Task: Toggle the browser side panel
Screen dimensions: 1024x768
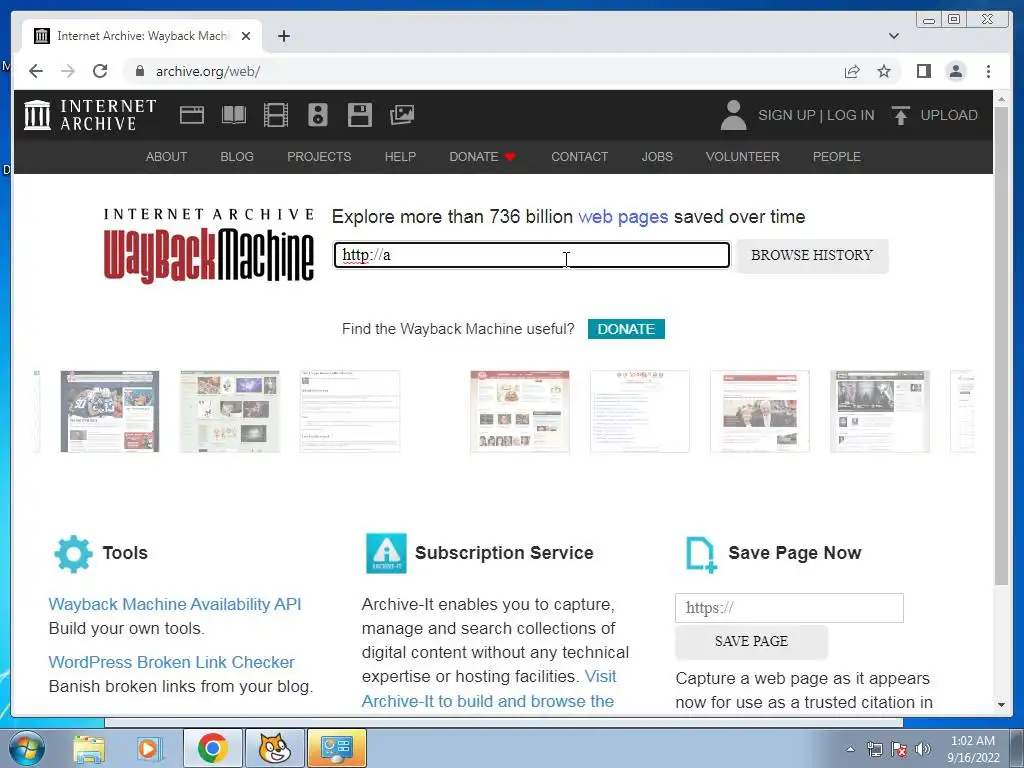Action: [923, 71]
